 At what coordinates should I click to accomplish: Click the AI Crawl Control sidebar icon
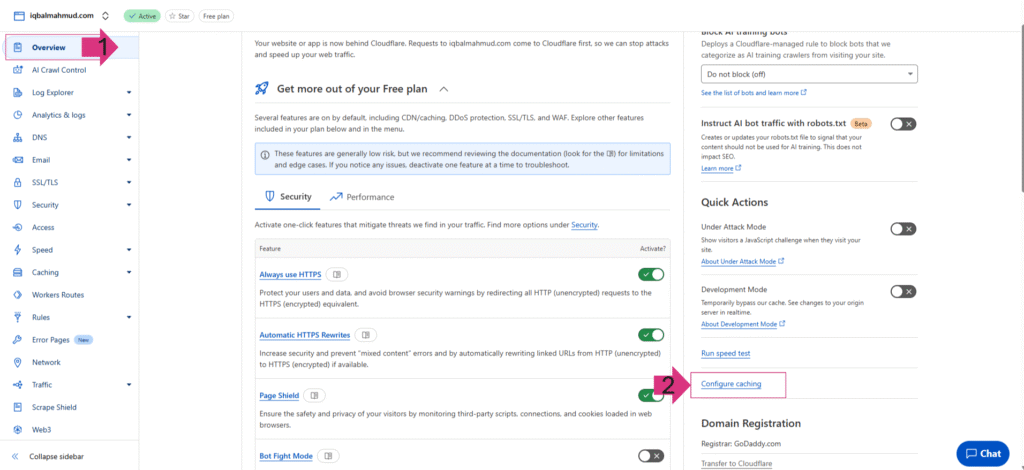point(18,70)
